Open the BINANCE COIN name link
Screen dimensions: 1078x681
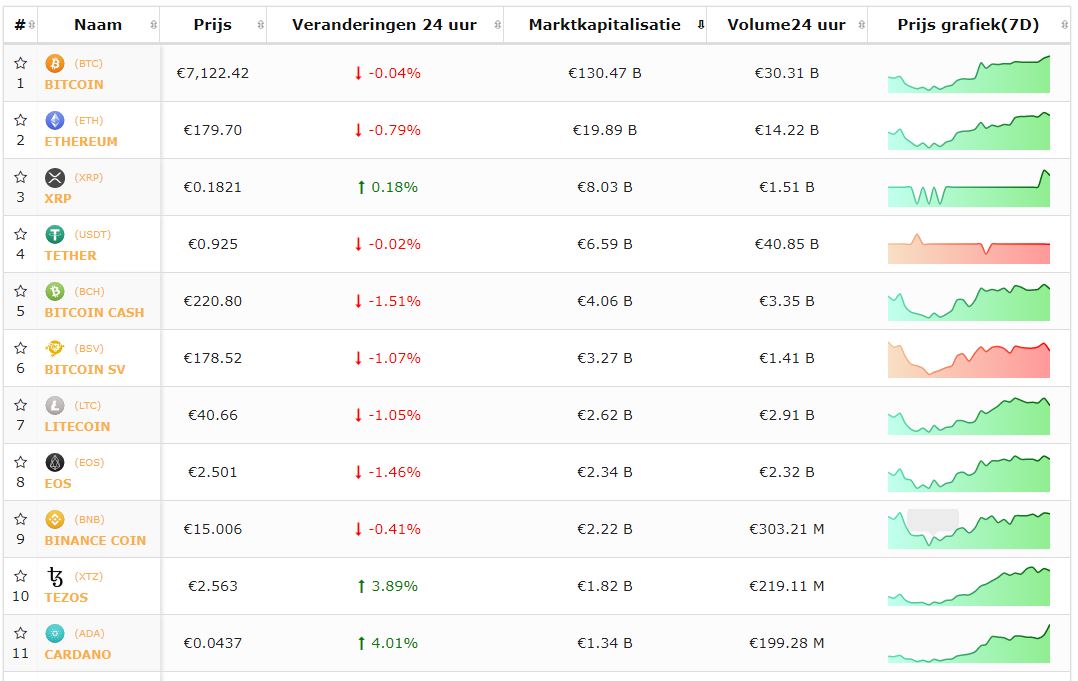tap(95, 541)
